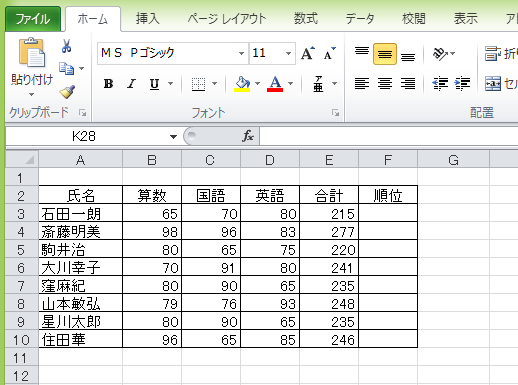Image resolution: width=518 pixels, height=385 pixels.
Task: Switch to the 挿入 tab
Action: tap(147, 19)
